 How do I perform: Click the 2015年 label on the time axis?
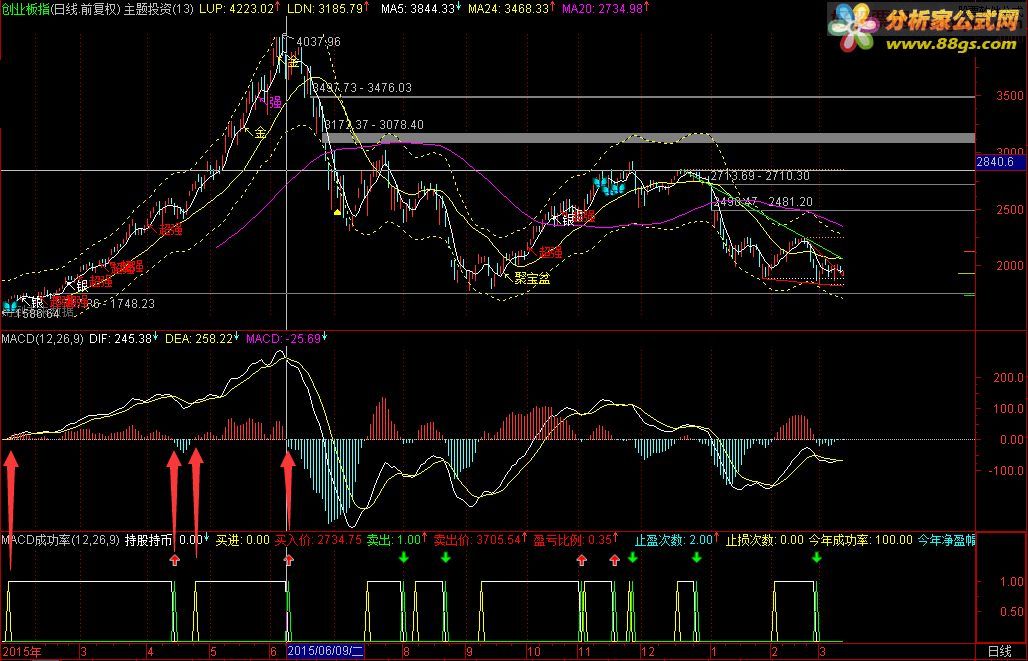pyautogui.click(x=22, y=652)
